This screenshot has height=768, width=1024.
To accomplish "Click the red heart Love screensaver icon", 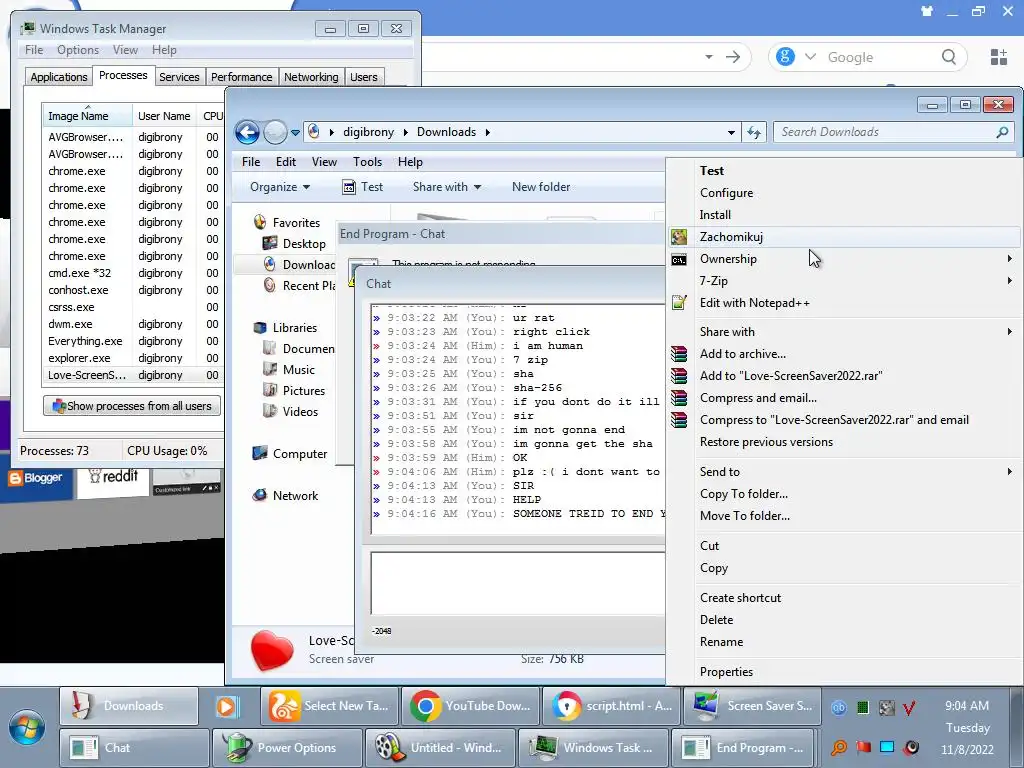I will [x=272, y=650].
